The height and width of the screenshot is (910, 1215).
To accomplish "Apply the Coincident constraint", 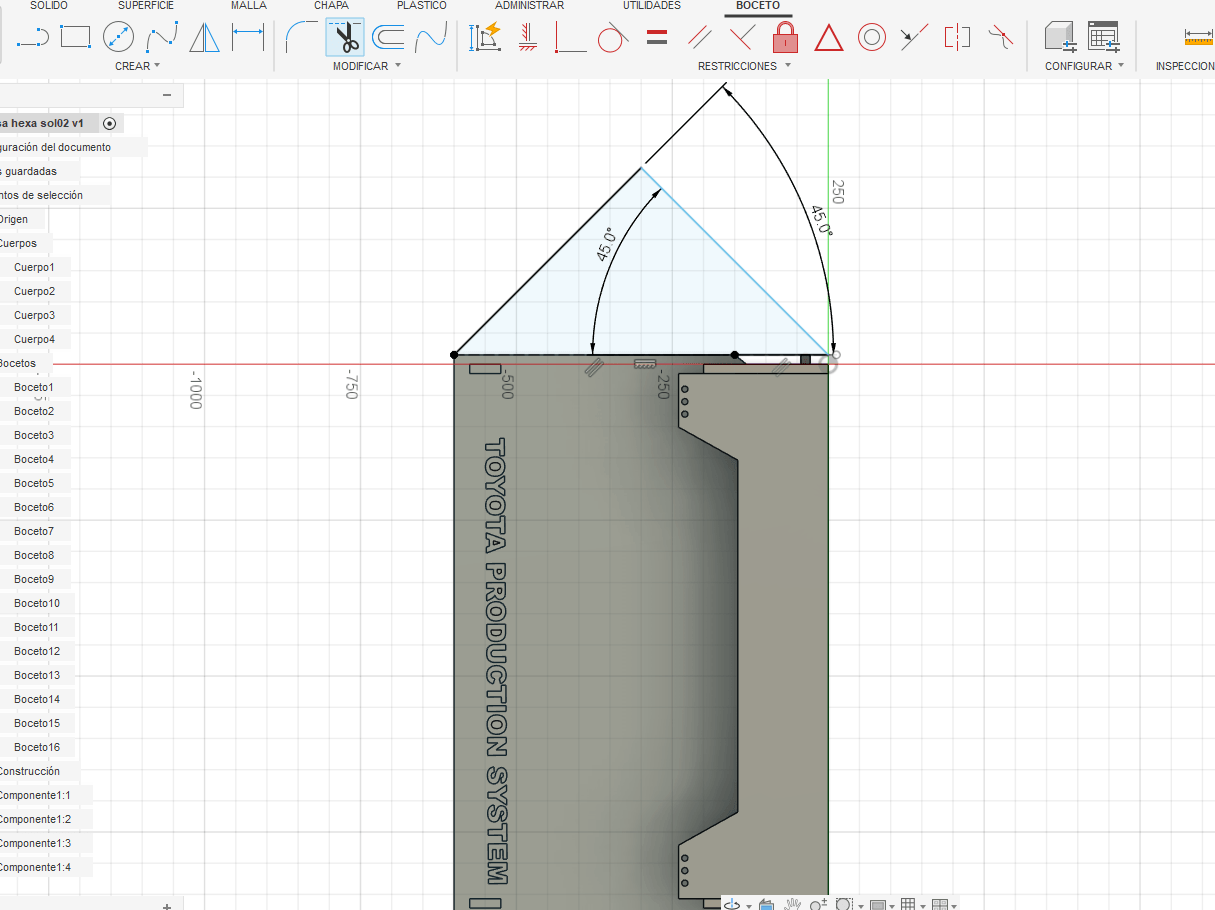I will pos(571,39).
